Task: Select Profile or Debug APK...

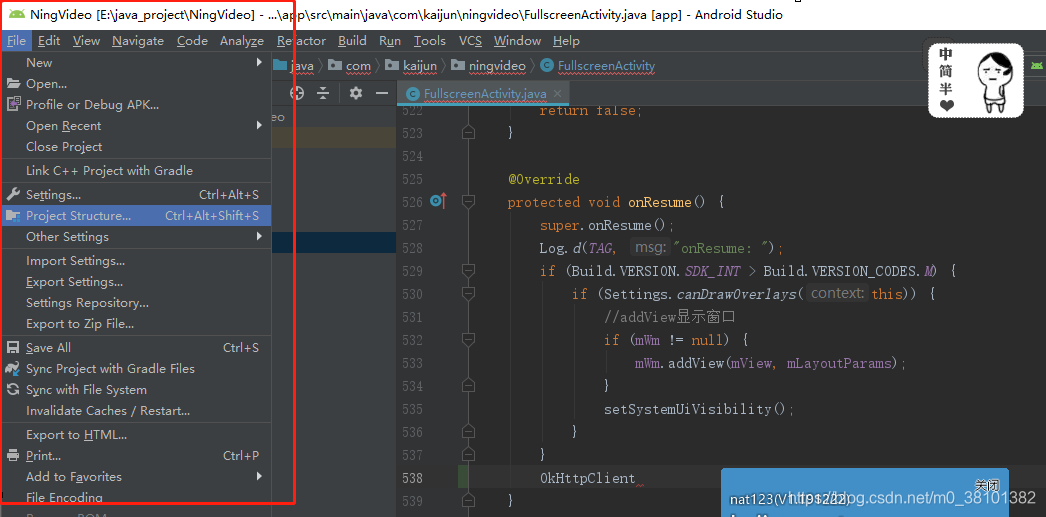Action: tap(136, 105)
